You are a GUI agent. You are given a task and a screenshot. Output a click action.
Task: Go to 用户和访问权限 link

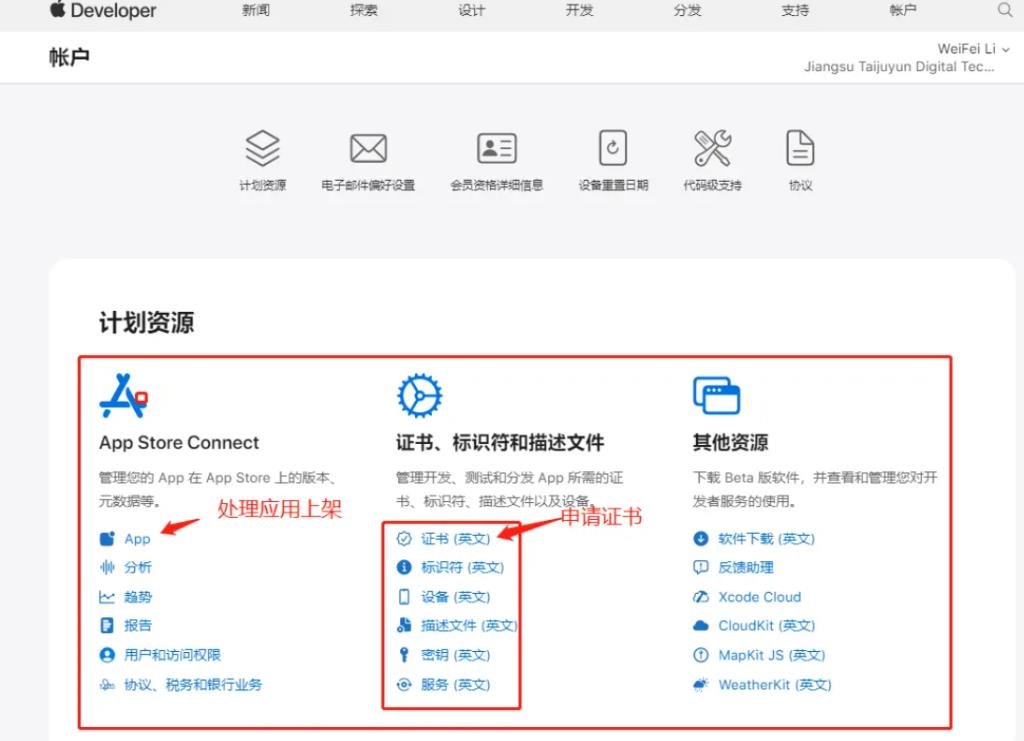[x=172, y=655]
